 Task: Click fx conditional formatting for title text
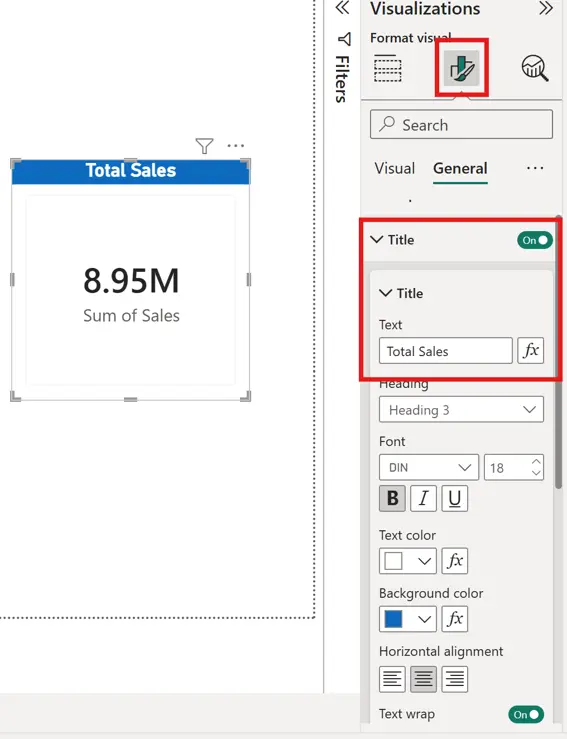coord(531,350)
